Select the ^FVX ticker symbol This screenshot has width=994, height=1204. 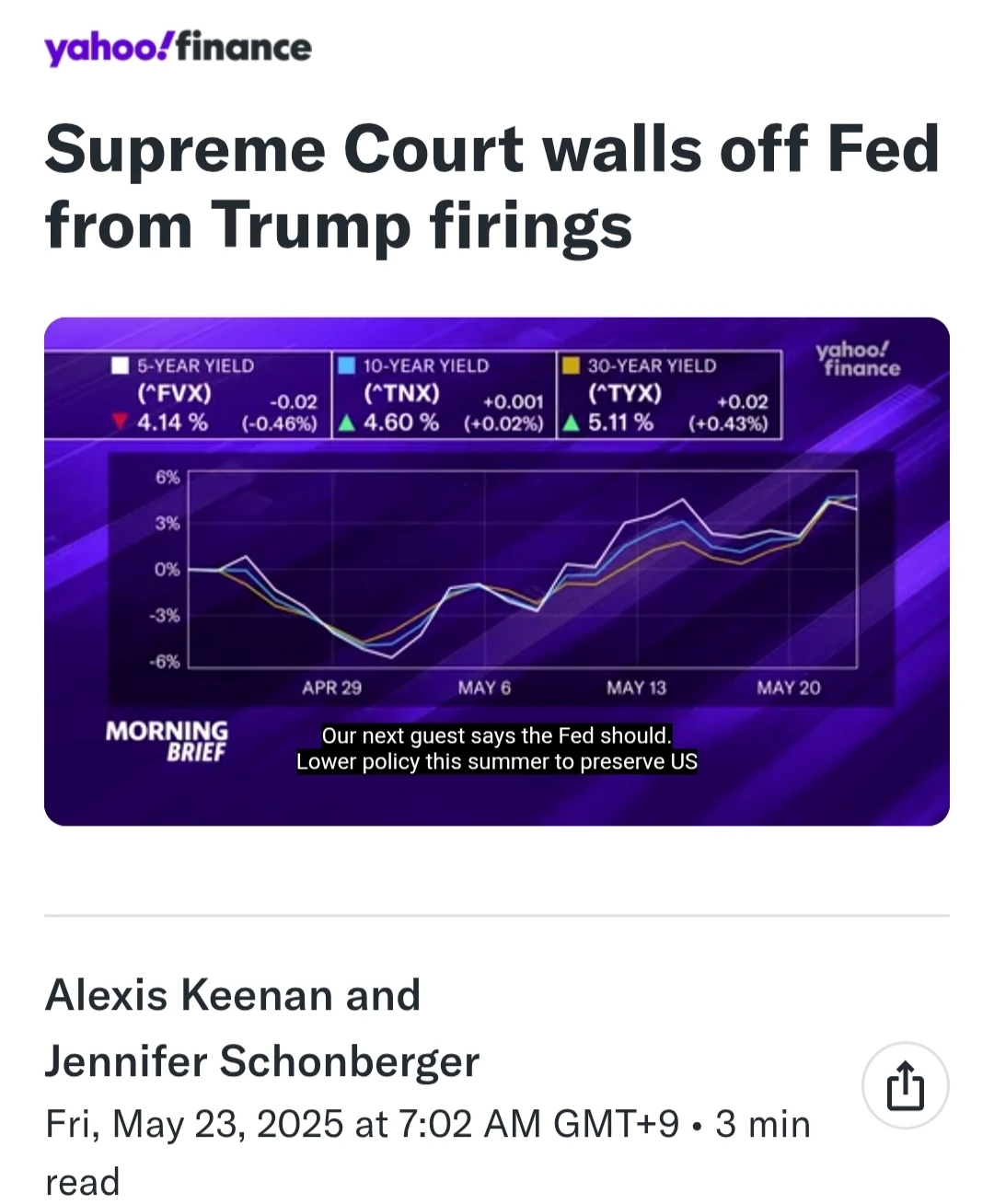174,394
